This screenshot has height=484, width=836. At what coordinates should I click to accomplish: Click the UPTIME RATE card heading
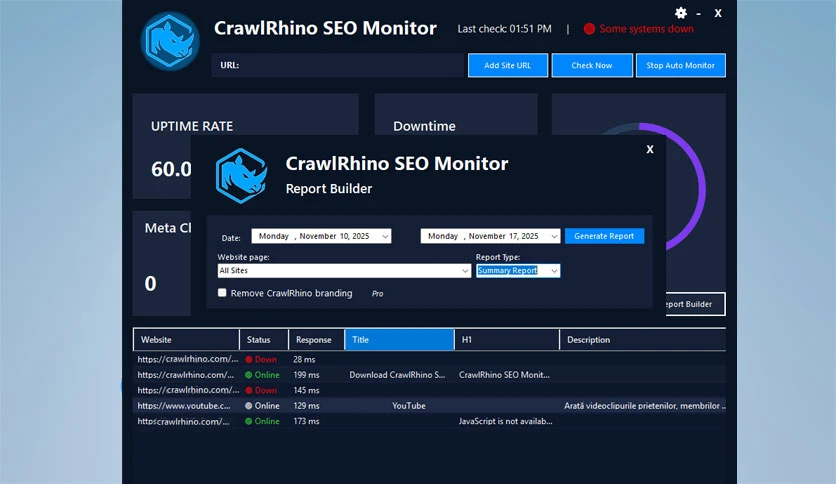[192, 126]
